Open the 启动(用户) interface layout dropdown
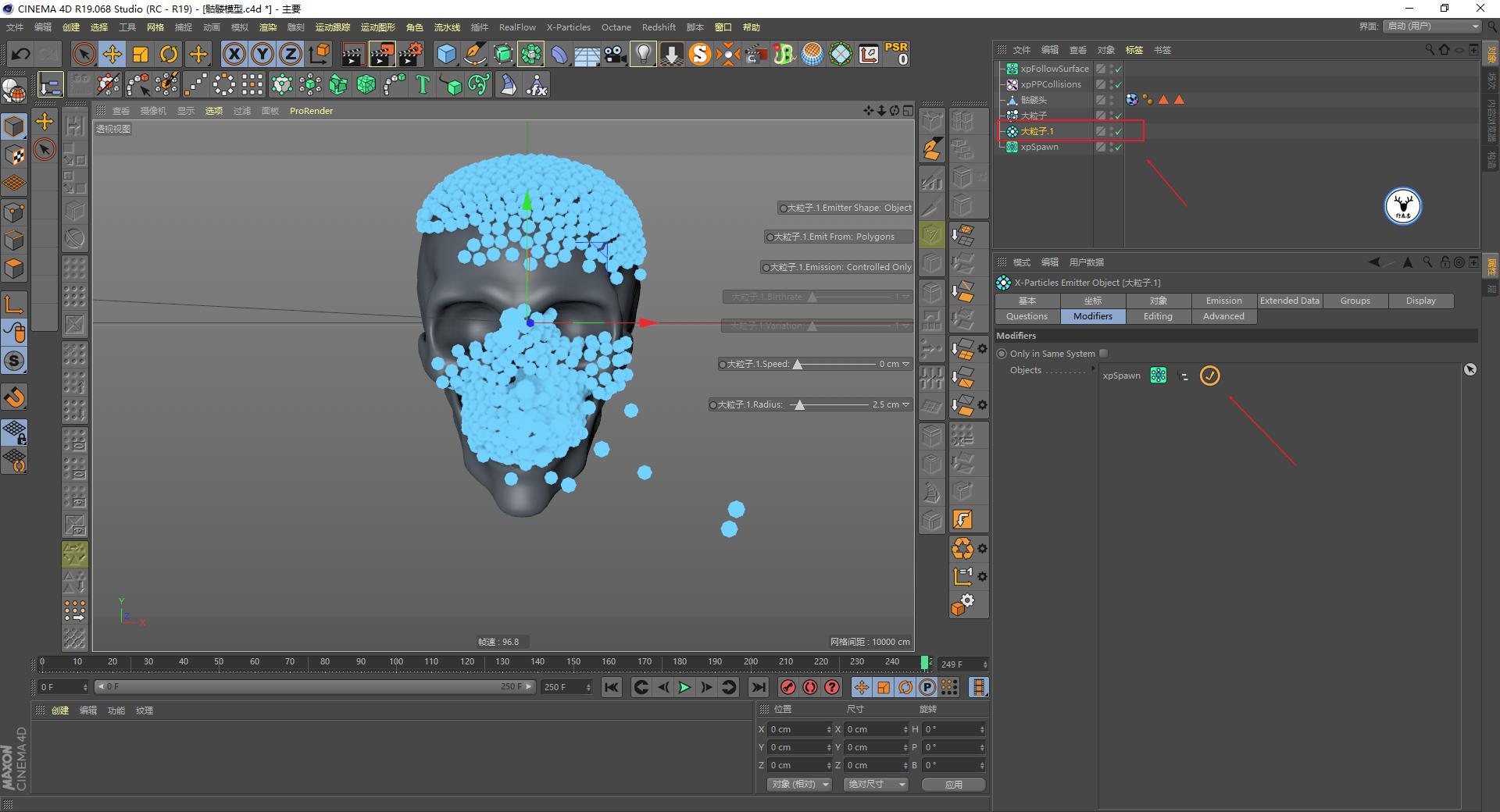This screenshot has height=812, width=1500. (x=1431, y=26)
